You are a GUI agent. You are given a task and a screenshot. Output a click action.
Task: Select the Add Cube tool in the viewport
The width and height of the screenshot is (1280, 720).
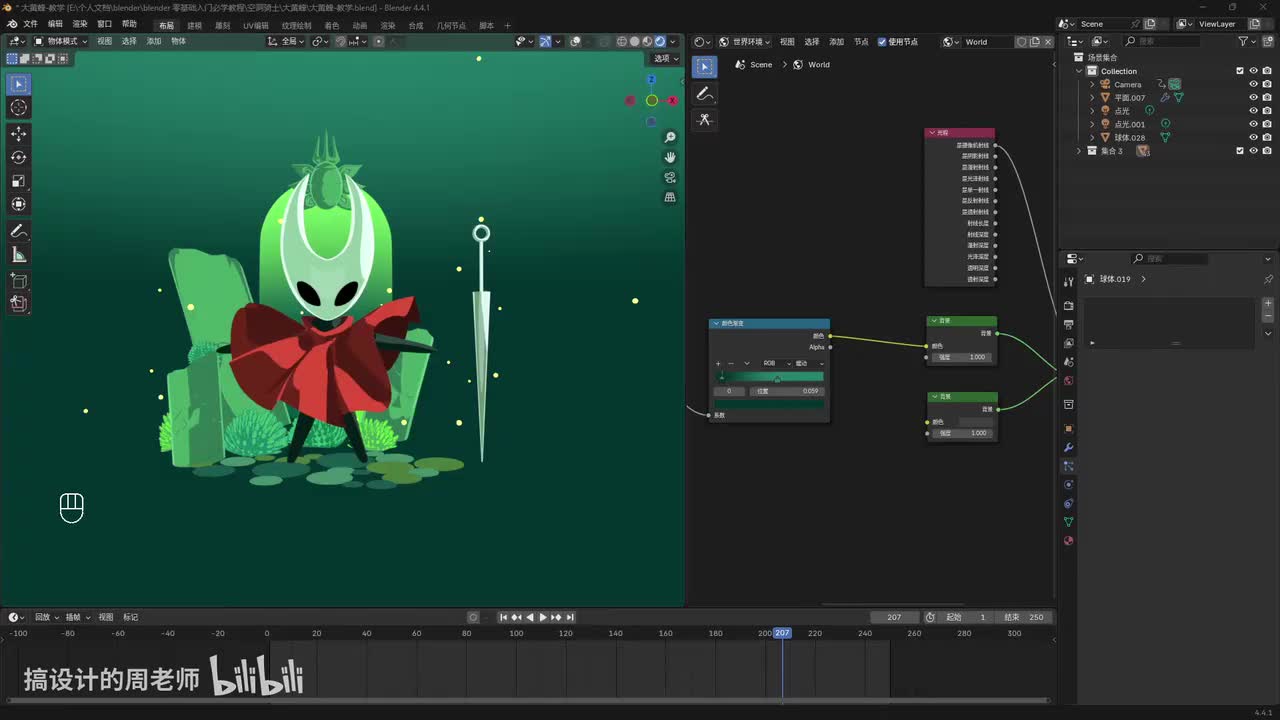tap(19, 281)
